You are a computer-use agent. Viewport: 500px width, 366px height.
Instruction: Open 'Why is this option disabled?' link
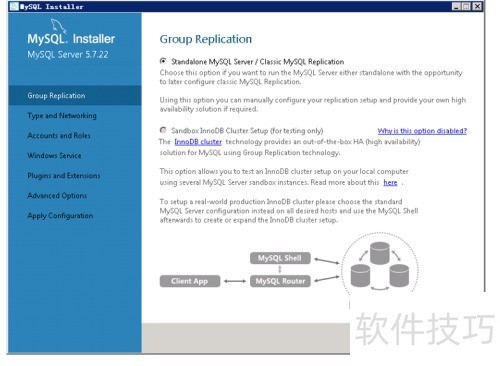[422, 131]
